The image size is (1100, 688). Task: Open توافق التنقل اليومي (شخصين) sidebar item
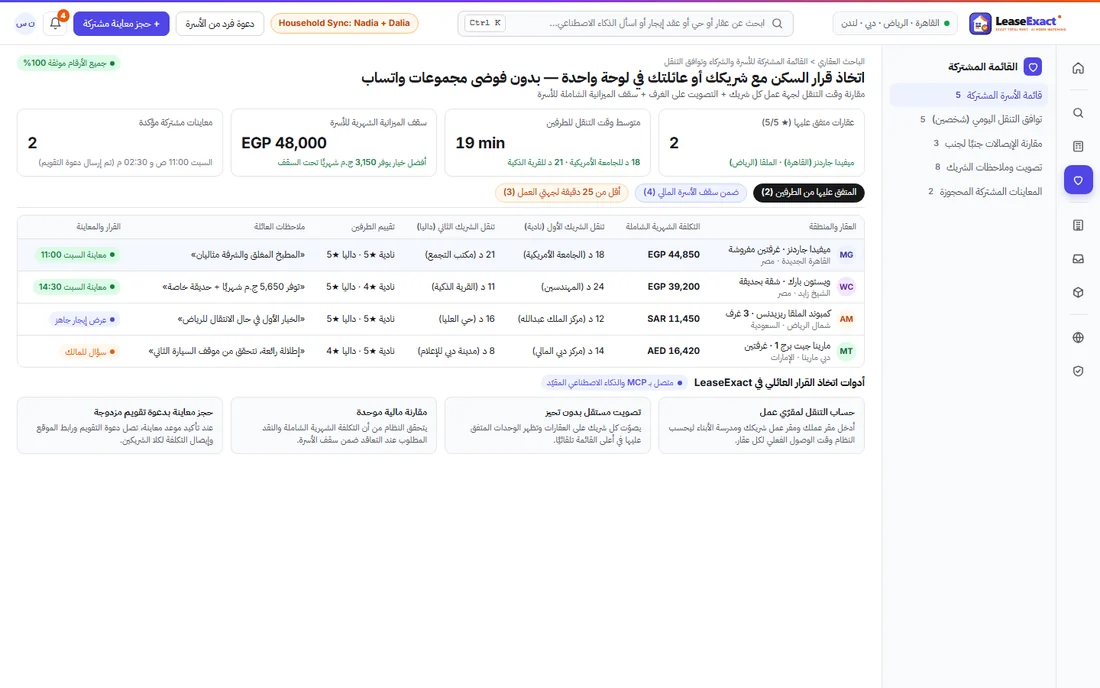coord(969,119)
